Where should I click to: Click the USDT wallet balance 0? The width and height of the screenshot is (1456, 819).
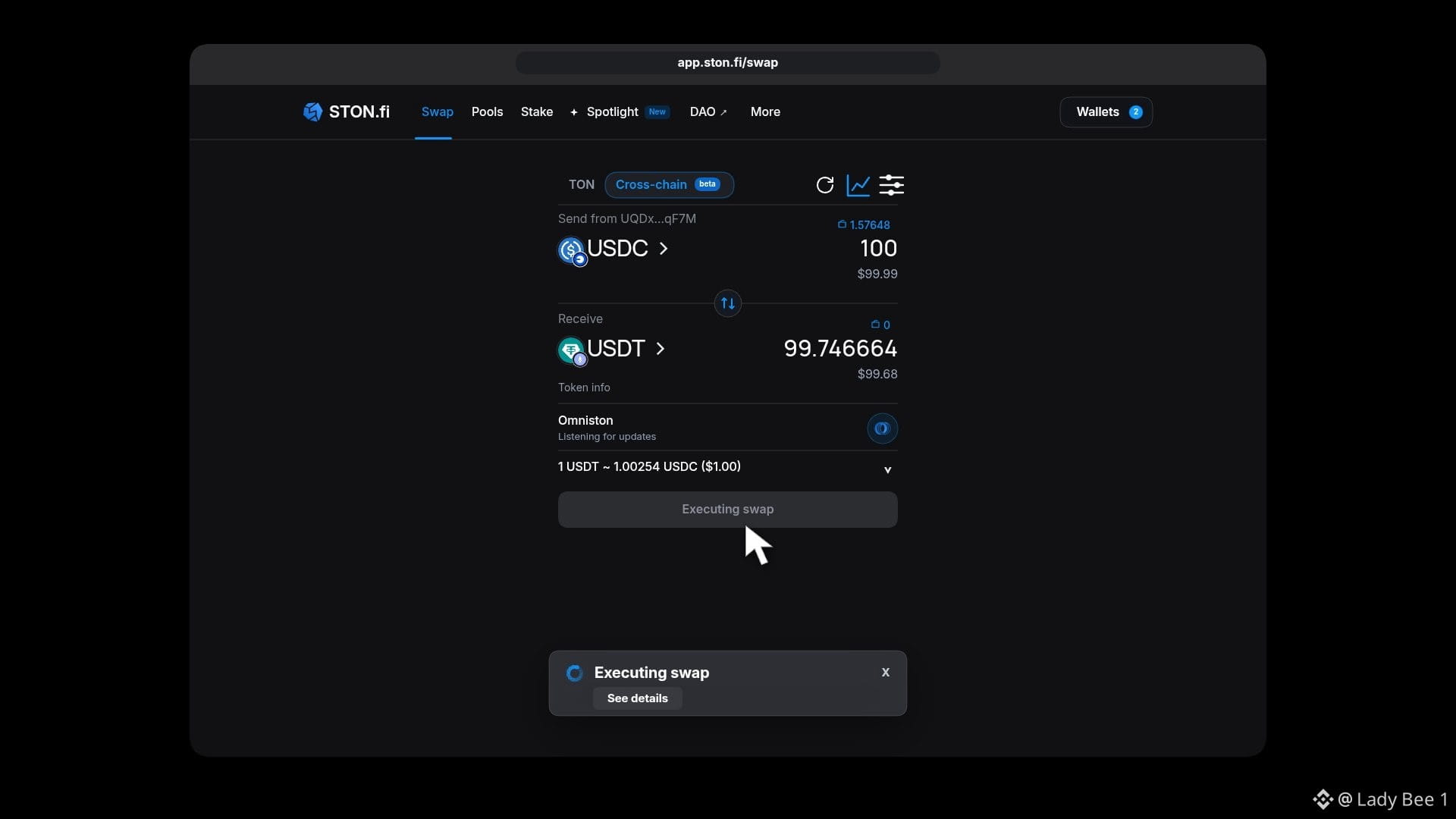(880, 325)
